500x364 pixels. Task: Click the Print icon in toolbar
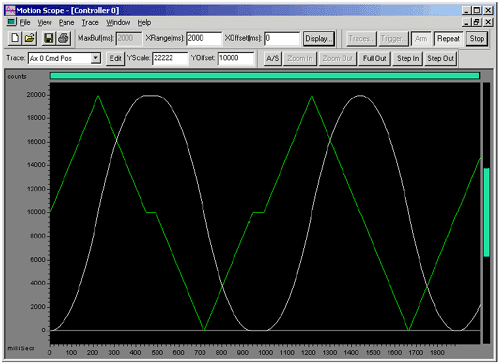pyautogui.click(x=63, y=38)
